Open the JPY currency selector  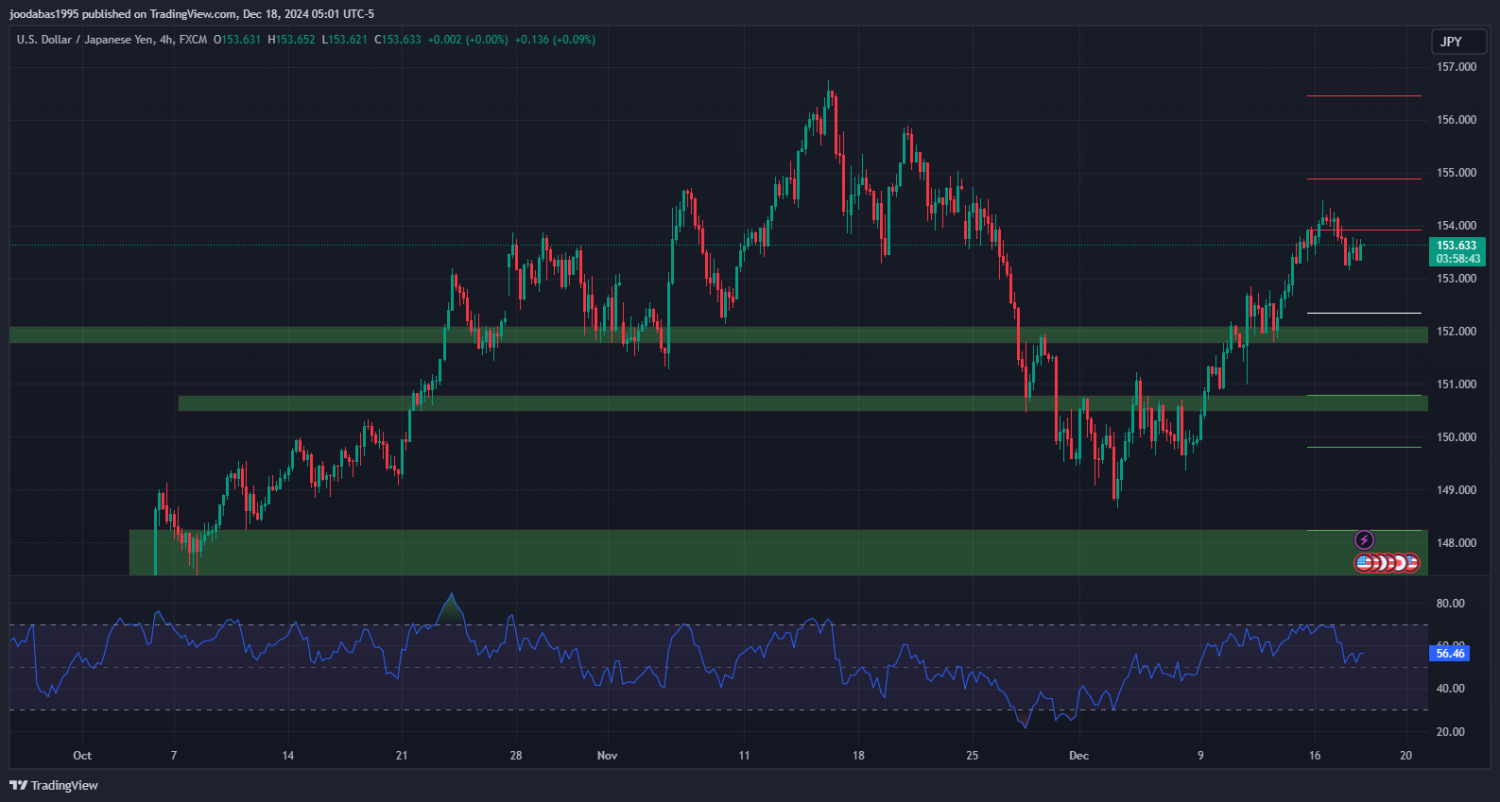[x=1449, y=41]
